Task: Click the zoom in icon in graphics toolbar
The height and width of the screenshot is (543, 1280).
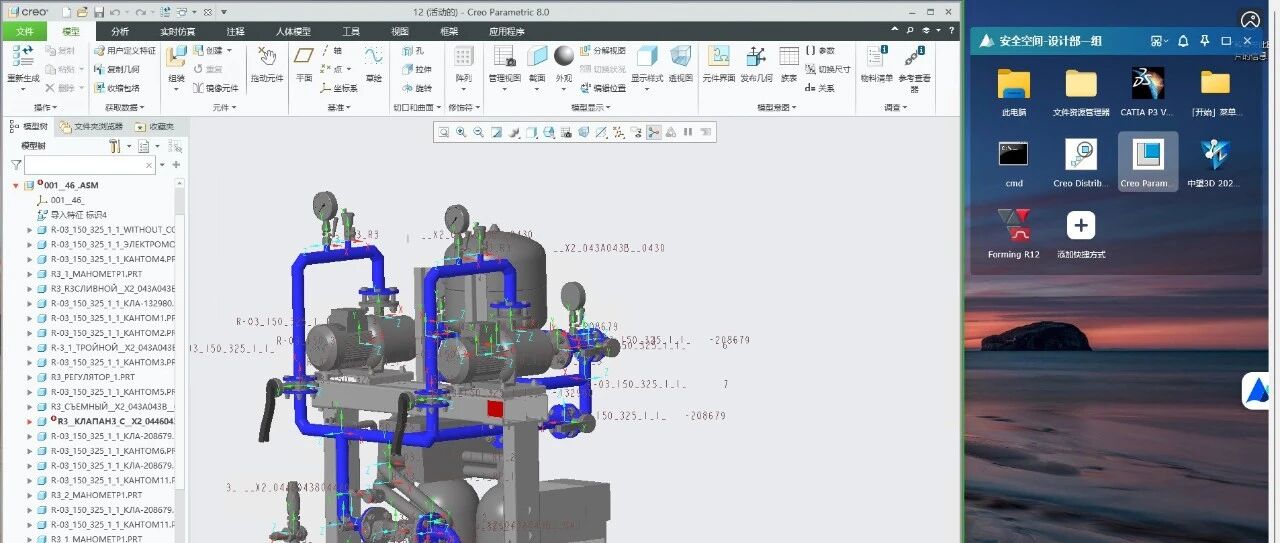Action: [x=461, y=132]
